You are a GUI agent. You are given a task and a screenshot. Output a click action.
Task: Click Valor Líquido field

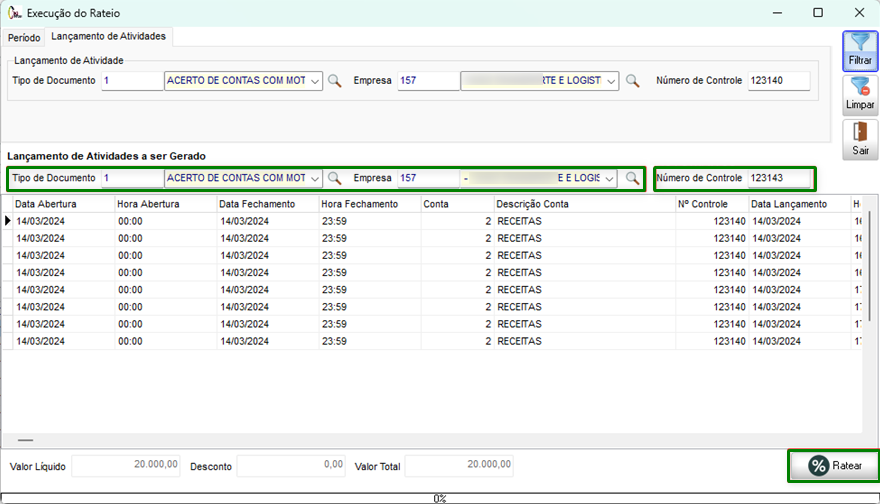pyautogui.click(x=126, y=466)
